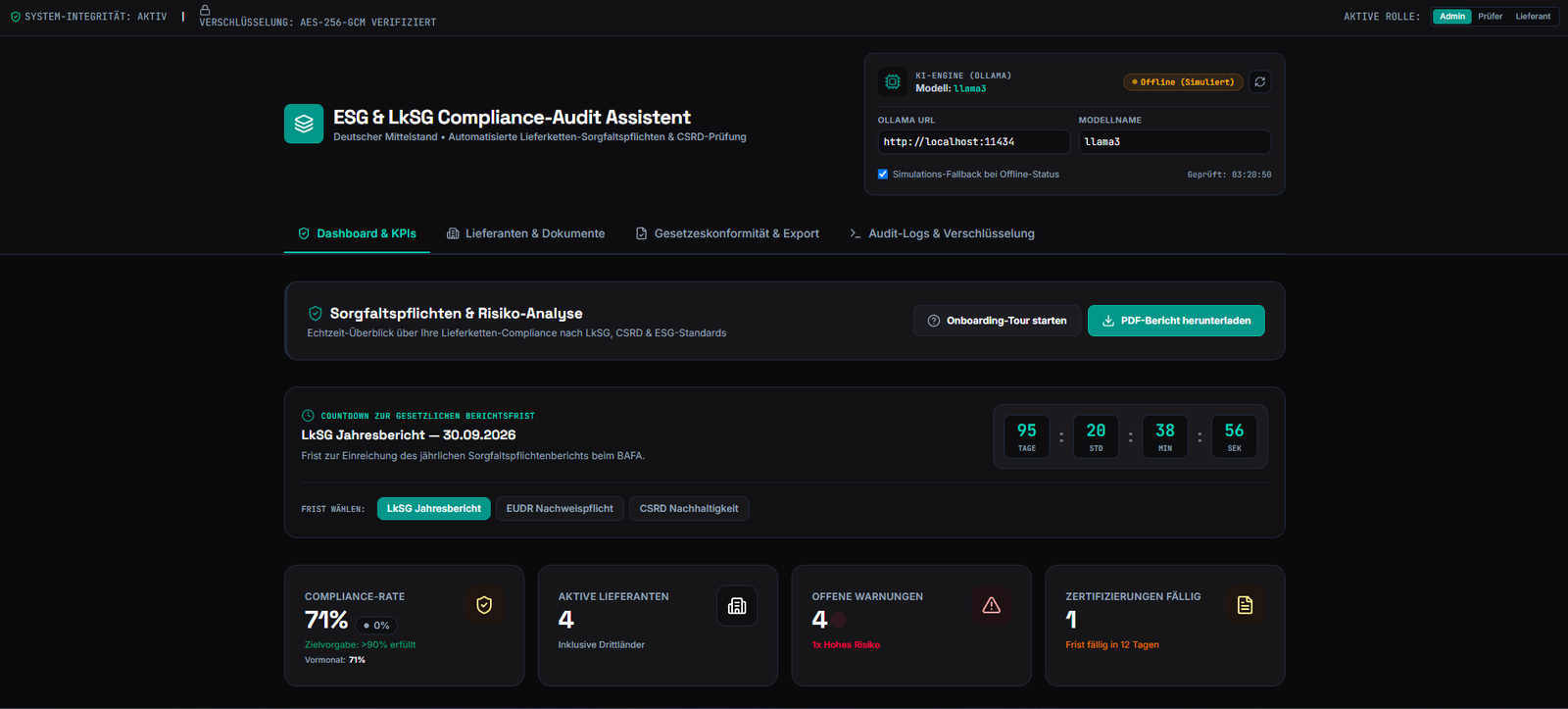Click the 0% change badge

click(x=376, y=625)
